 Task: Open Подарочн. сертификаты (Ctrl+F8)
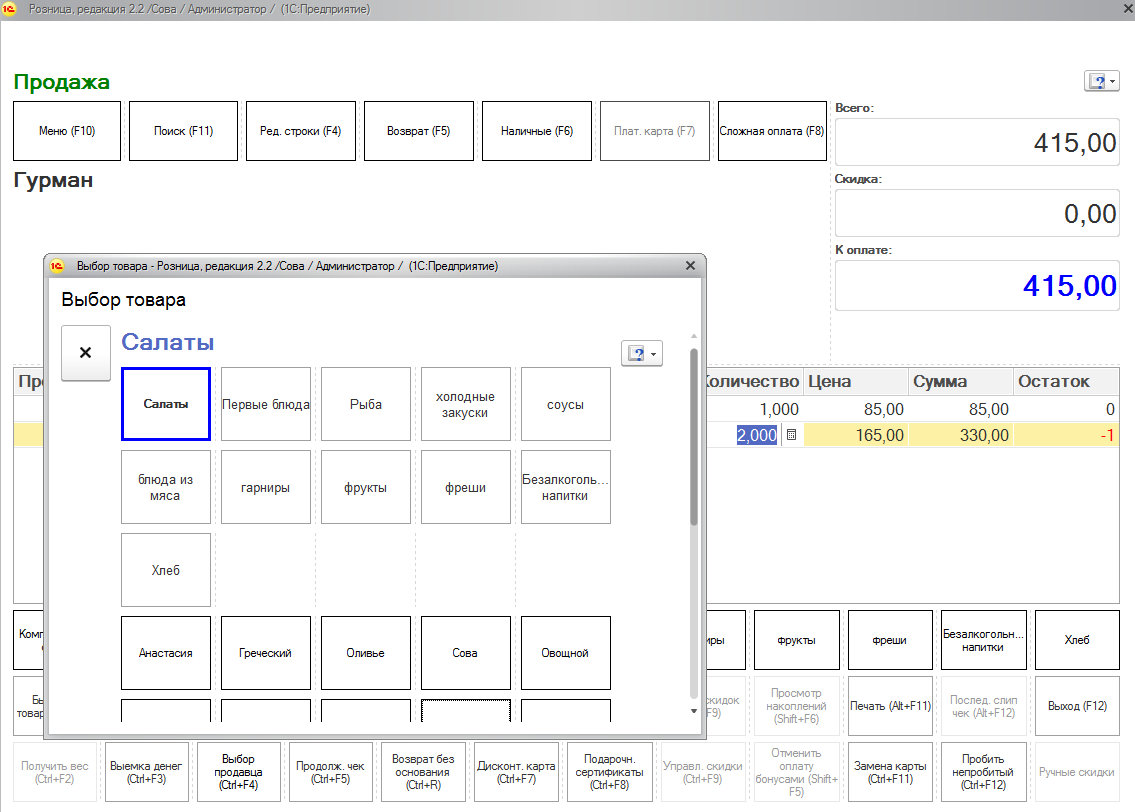(x=609, y=772)
